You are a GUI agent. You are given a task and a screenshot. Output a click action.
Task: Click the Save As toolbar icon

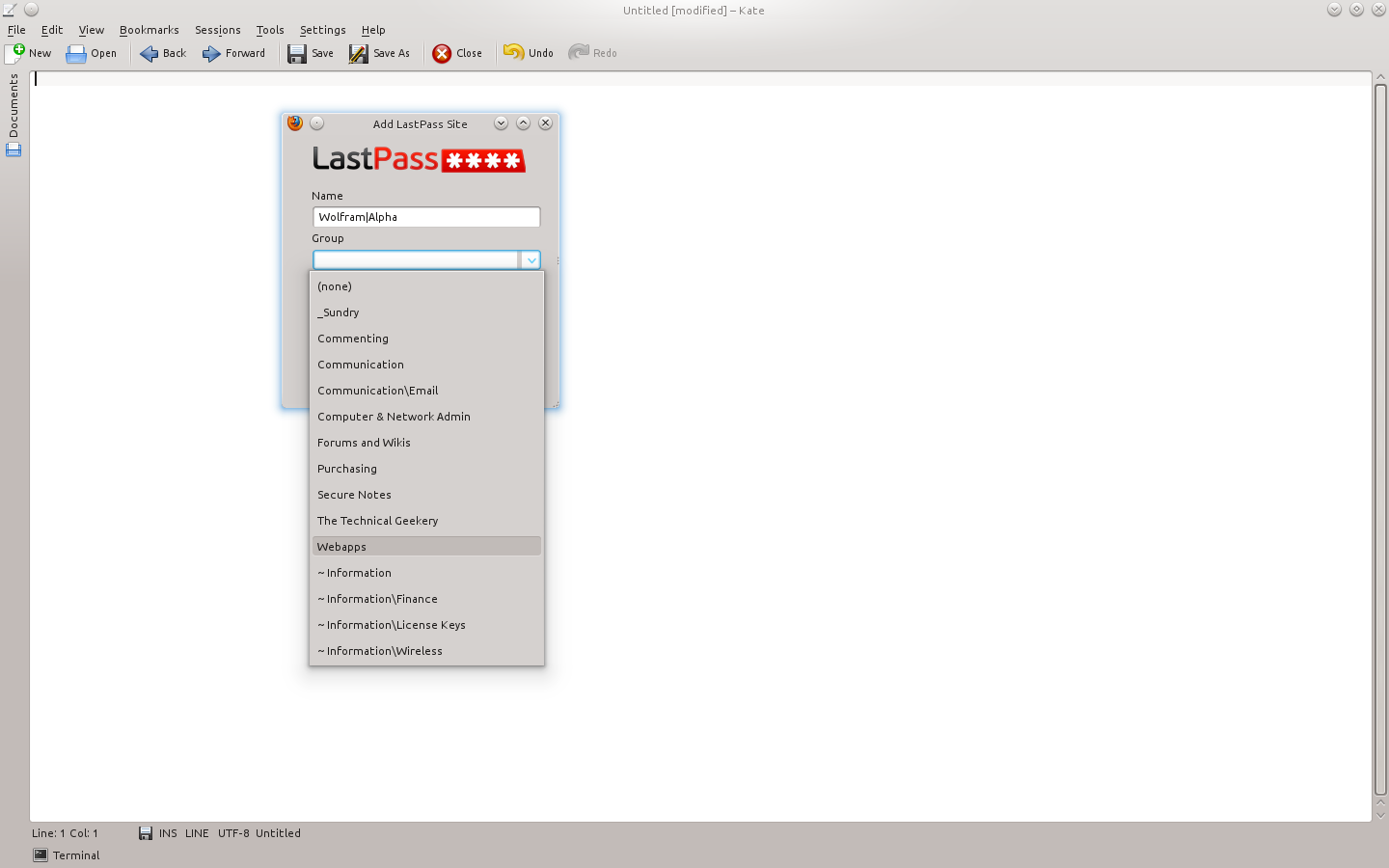[359, 54]
